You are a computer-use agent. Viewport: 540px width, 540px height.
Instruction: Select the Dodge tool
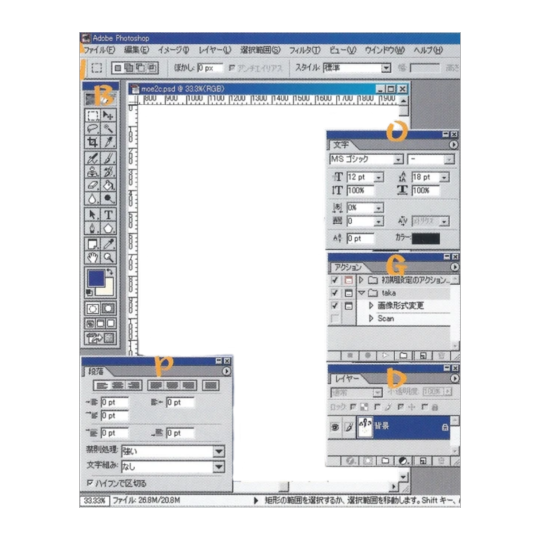pos(108,198)
